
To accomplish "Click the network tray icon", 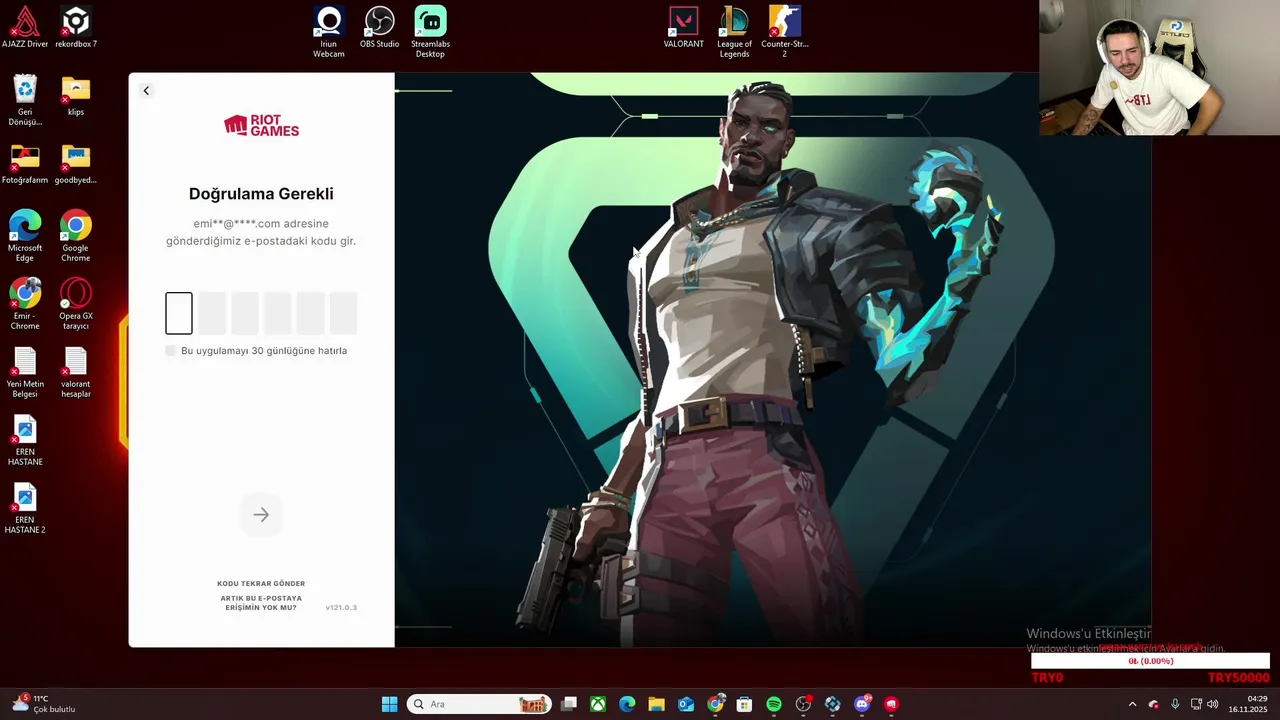I will click(x=1196, y=704).
